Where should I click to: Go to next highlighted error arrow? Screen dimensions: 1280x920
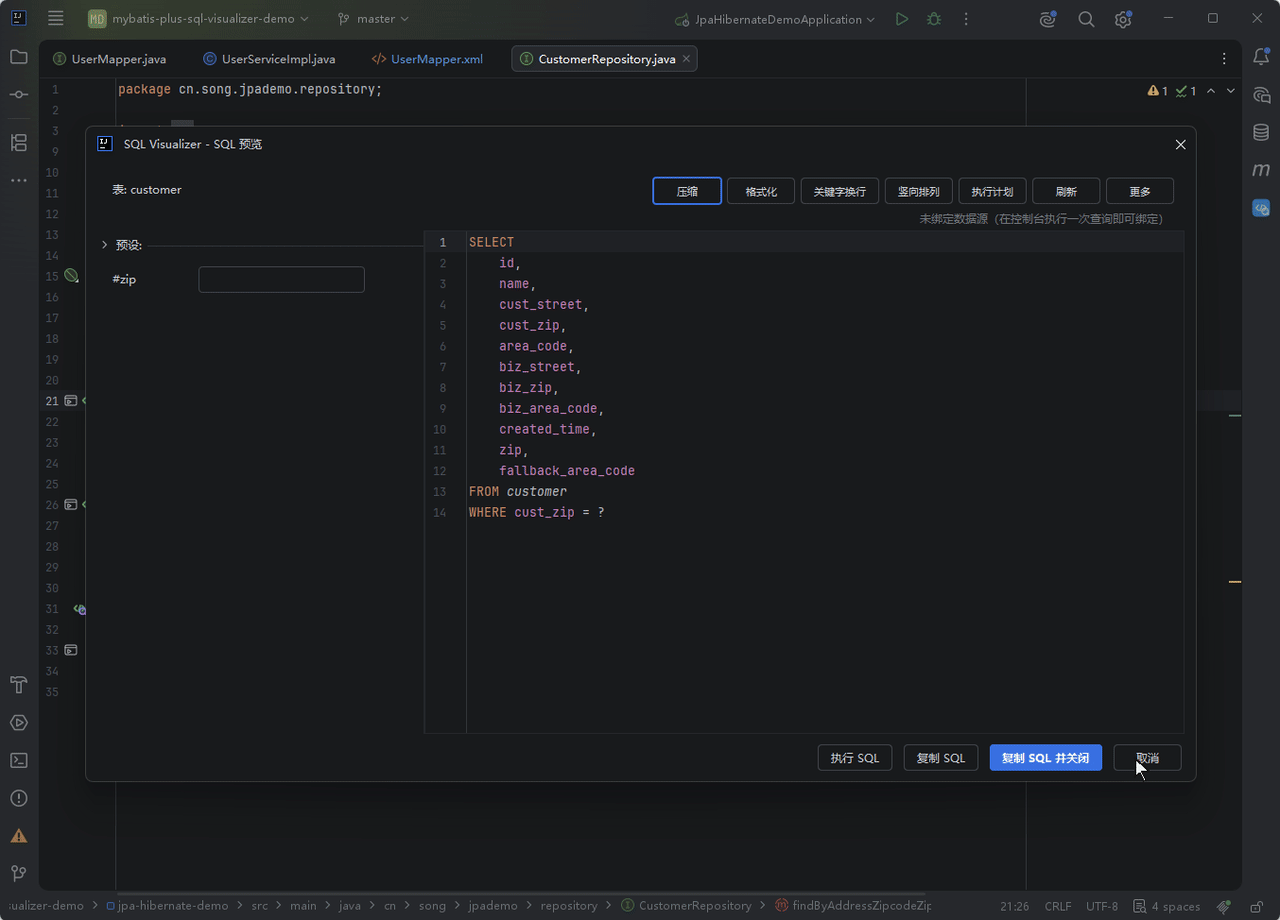(x=1231, y=91)
